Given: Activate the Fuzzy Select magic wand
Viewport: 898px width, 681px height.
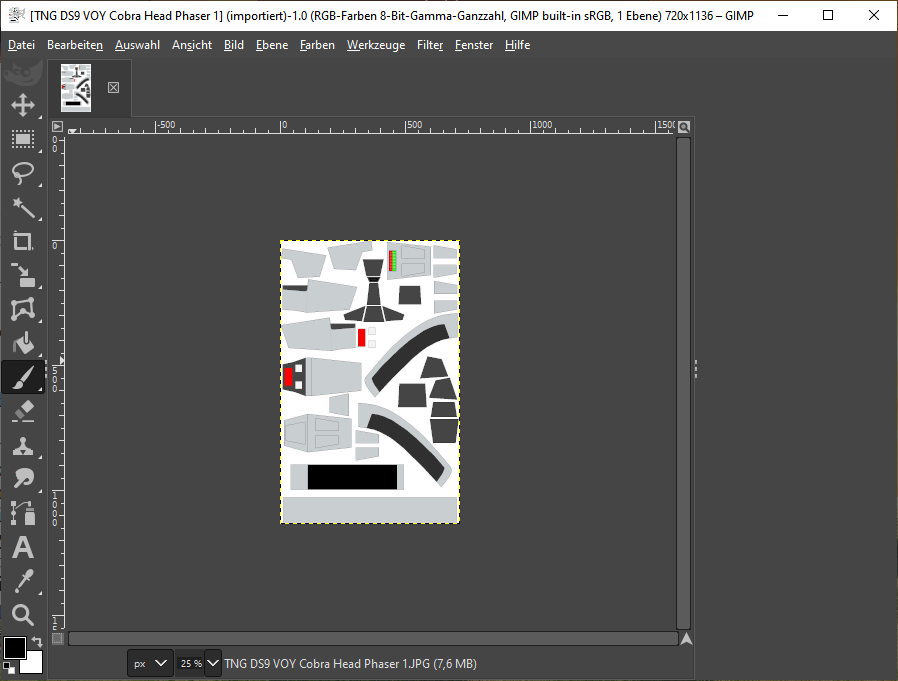Looking at the screenshot, I should tap(23, 207).
